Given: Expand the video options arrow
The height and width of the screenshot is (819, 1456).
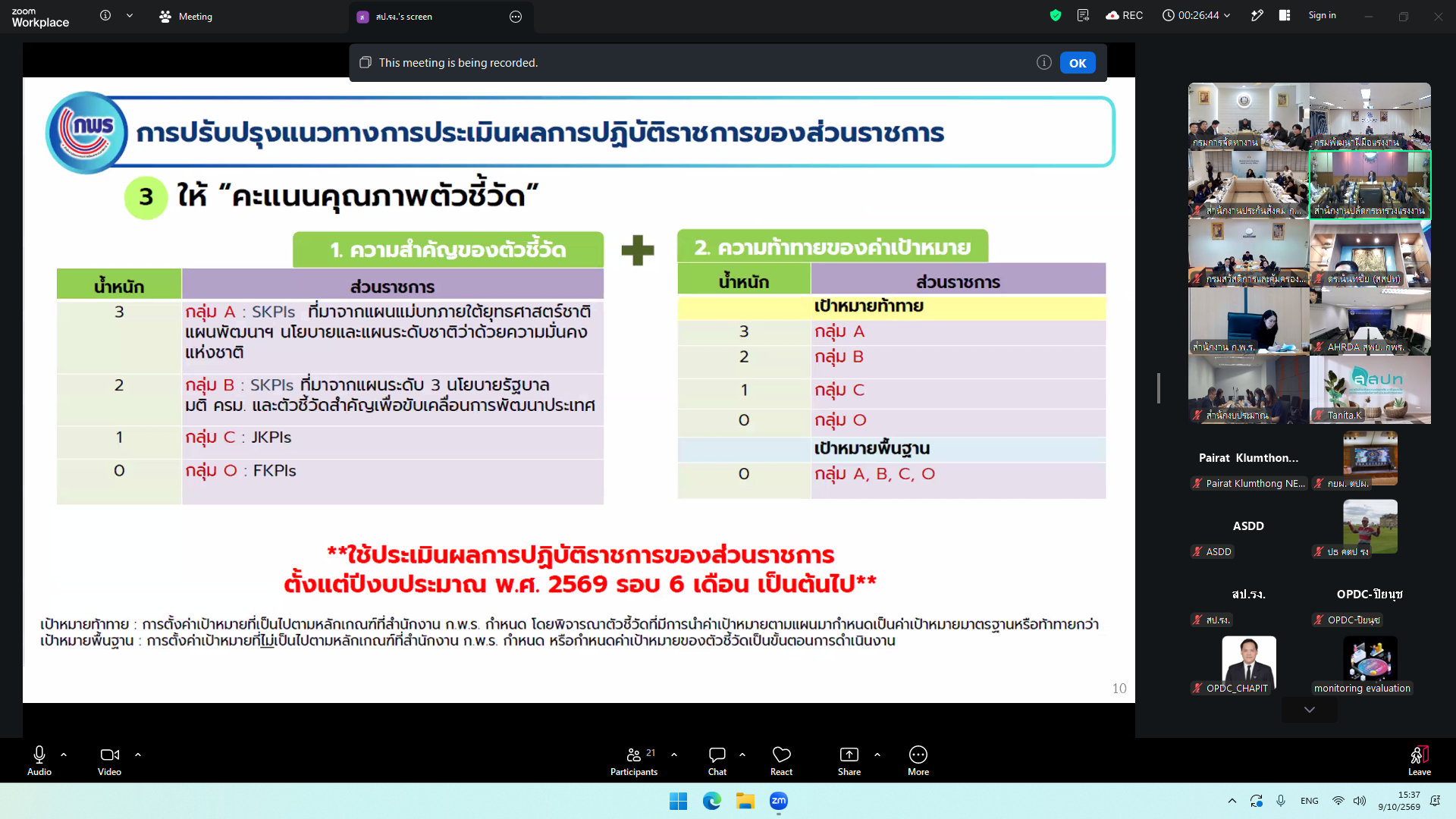Looking at the screenshot, I should click(138, 755).
